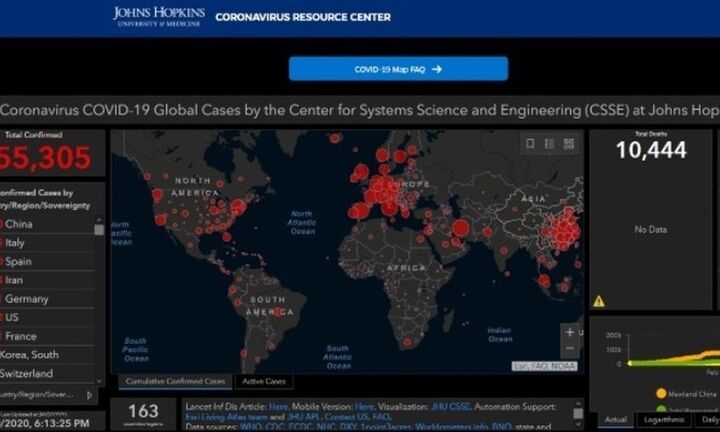This screenshot has width=720, height=432.
Task: Zoom in on the map with plus
Action: (570, 332)
